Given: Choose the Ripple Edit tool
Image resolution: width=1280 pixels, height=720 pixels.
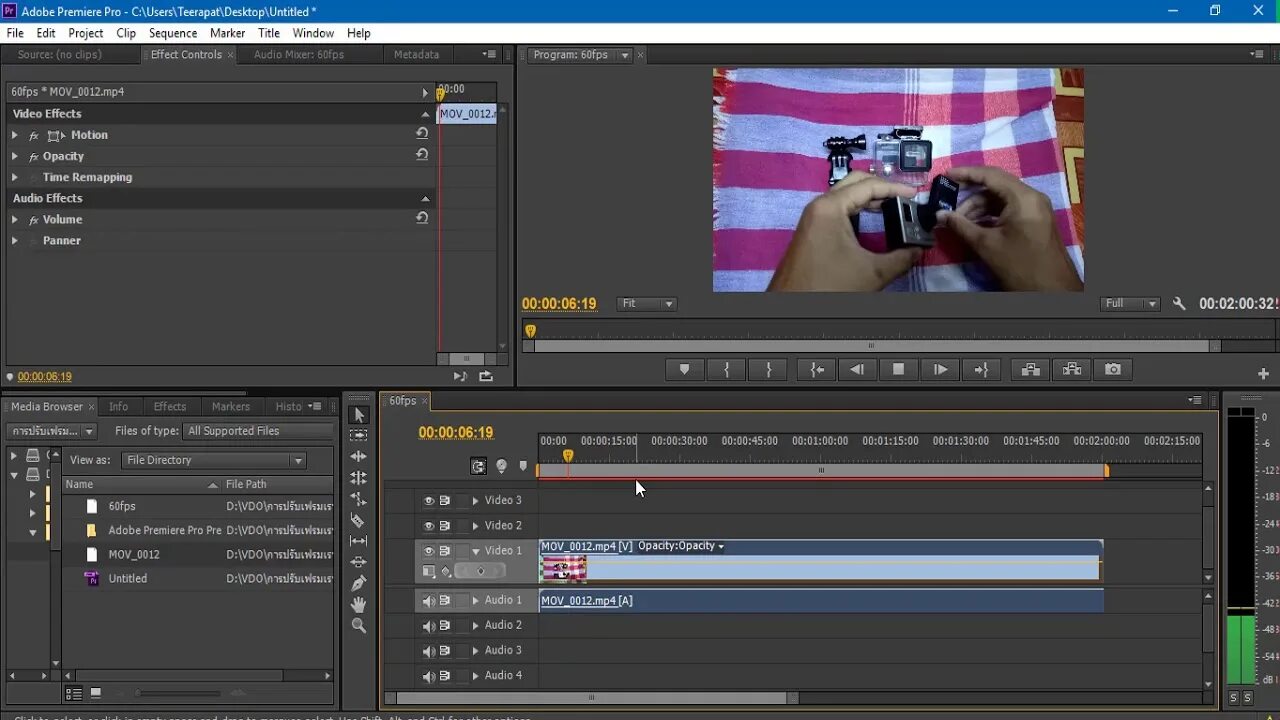Looking at the screenshot, I should click(x=359, y=456).
